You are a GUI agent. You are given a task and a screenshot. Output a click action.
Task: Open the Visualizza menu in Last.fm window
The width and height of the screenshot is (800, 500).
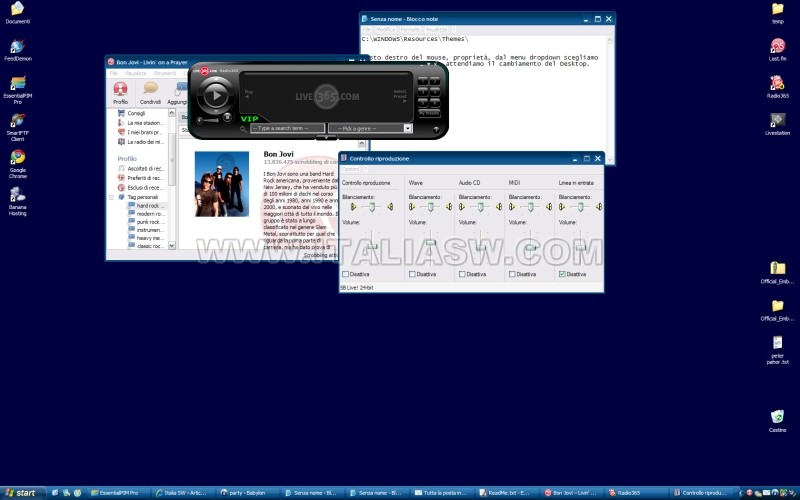point(136,73)
